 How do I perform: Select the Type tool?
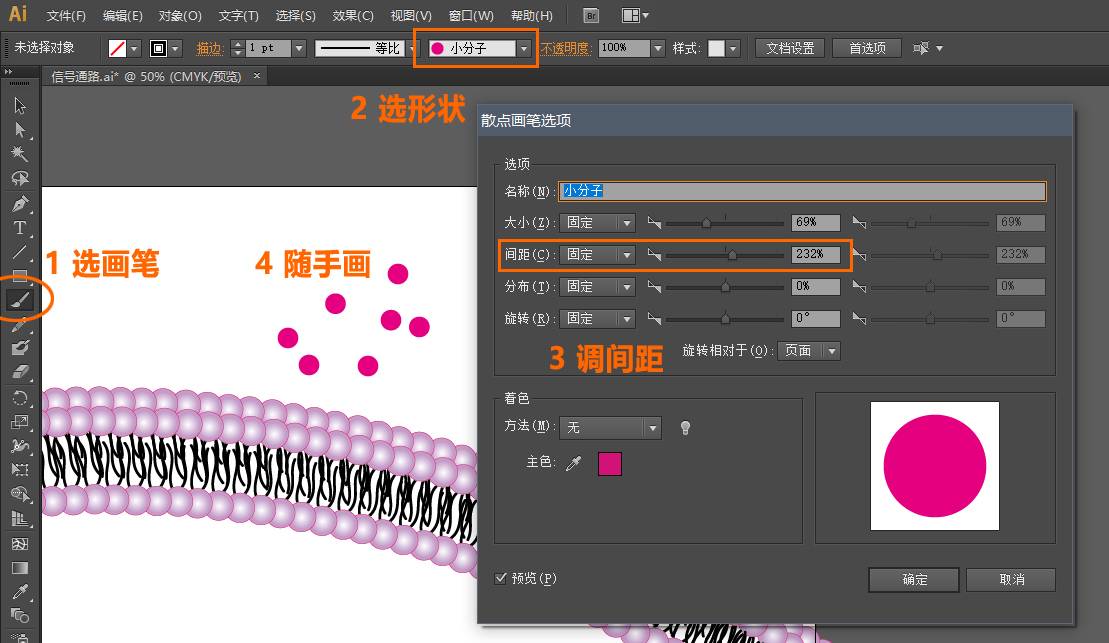(x=20, y=228)
